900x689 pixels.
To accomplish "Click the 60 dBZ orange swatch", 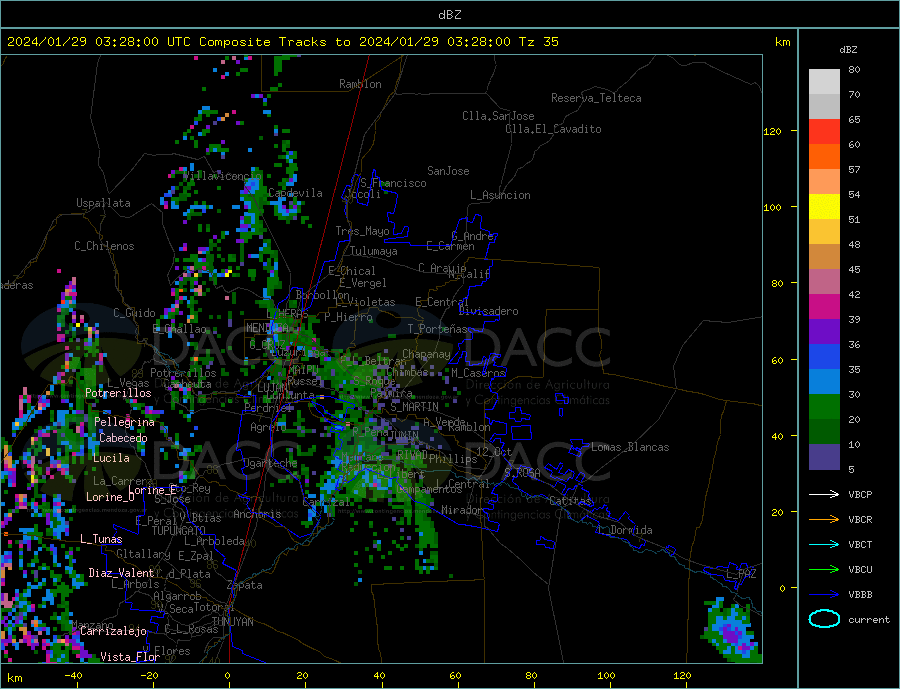I will point(824,157).
